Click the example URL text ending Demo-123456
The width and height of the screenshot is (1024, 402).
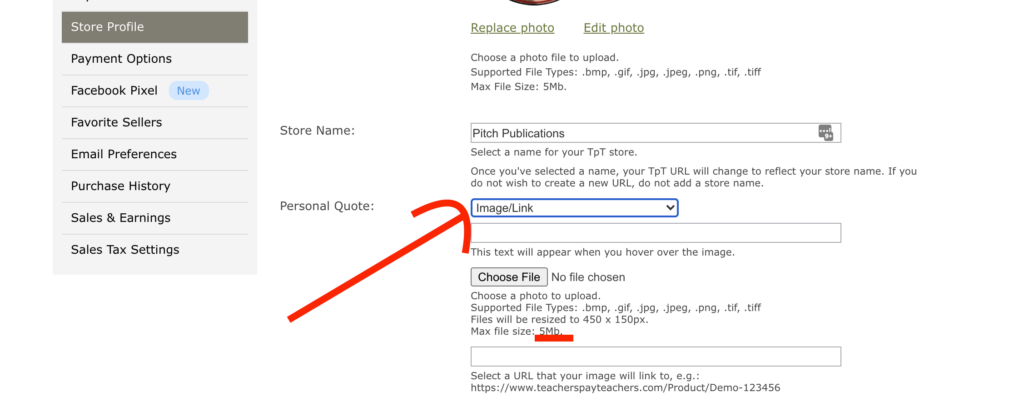click(x=625, y=388)
